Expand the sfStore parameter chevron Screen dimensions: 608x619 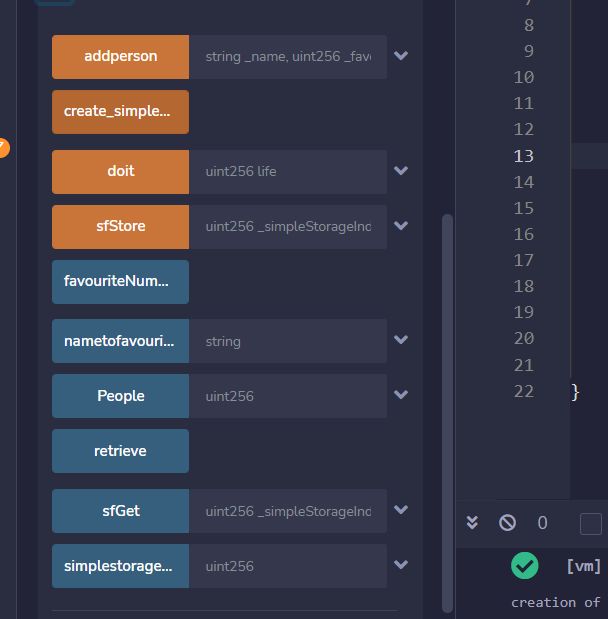point(401,225)
